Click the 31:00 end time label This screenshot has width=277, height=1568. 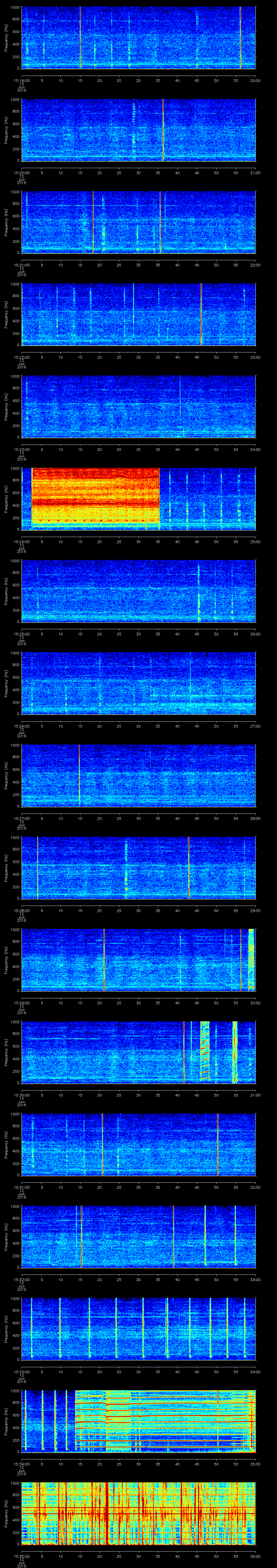[x=255, y=1095]
